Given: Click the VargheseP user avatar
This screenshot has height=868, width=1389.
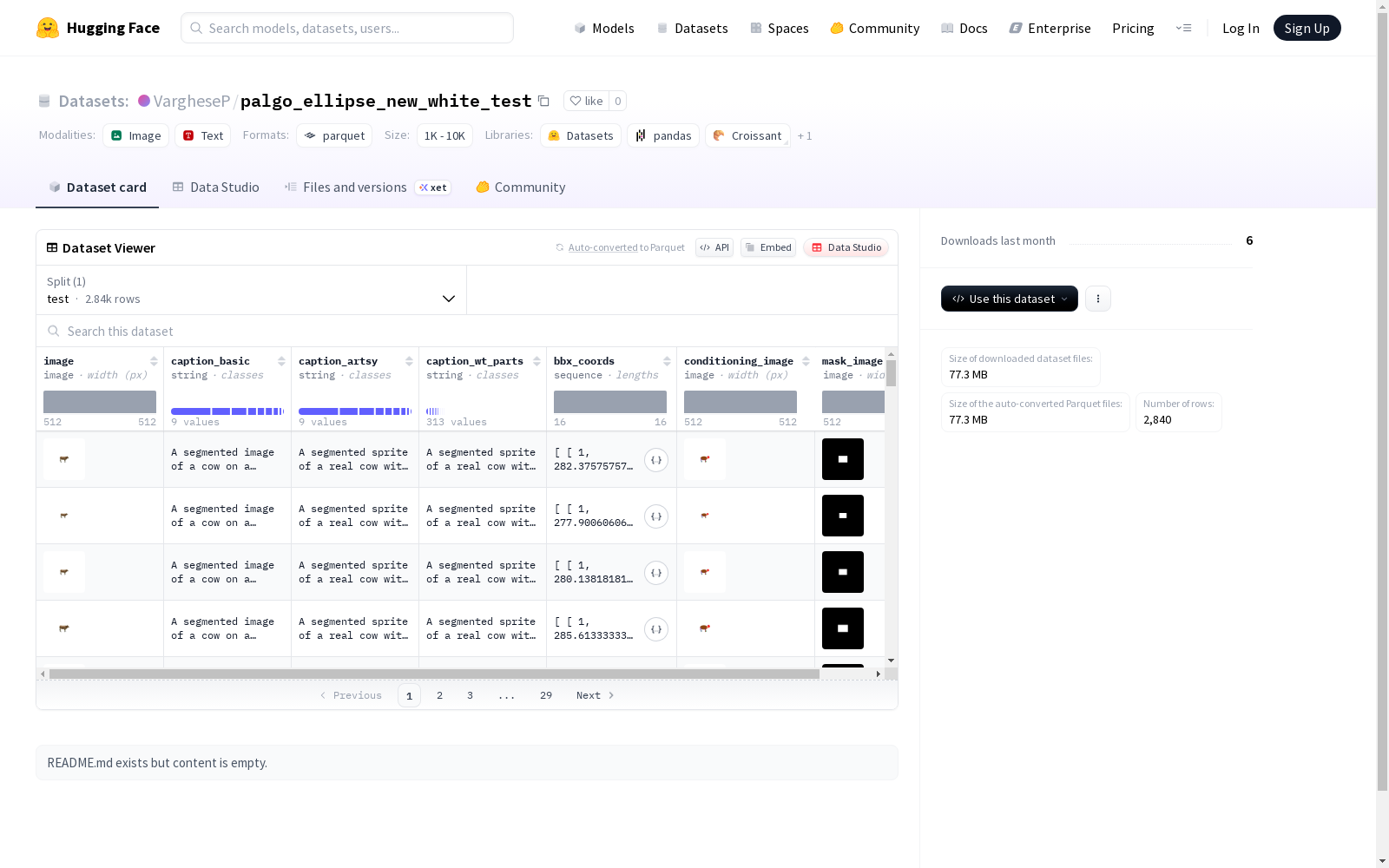Looking at the screenshot, I should (144, 101).
